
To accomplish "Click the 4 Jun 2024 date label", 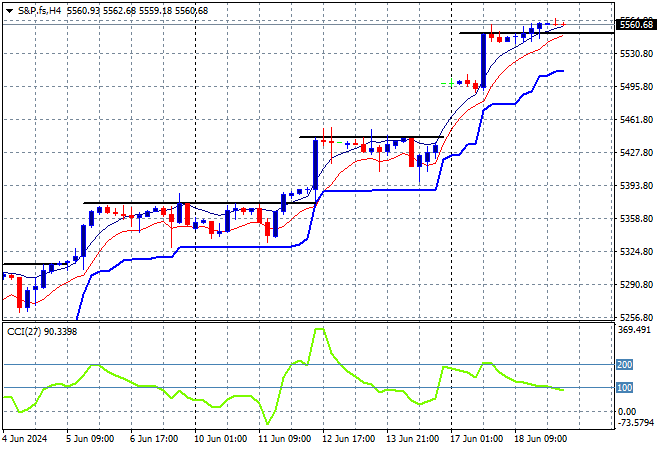I will pos(24,439).
